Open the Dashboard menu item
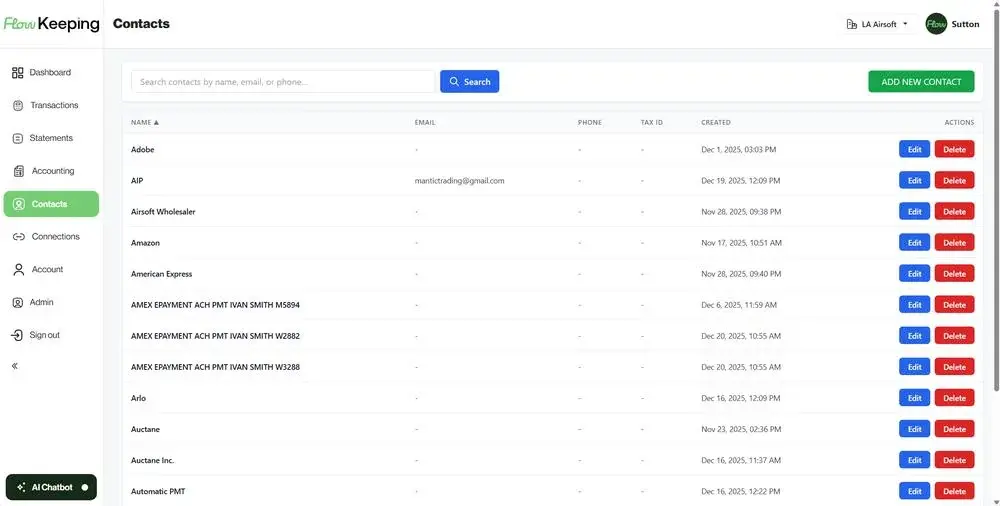The image size is (1000, 506). click(51, 73)
